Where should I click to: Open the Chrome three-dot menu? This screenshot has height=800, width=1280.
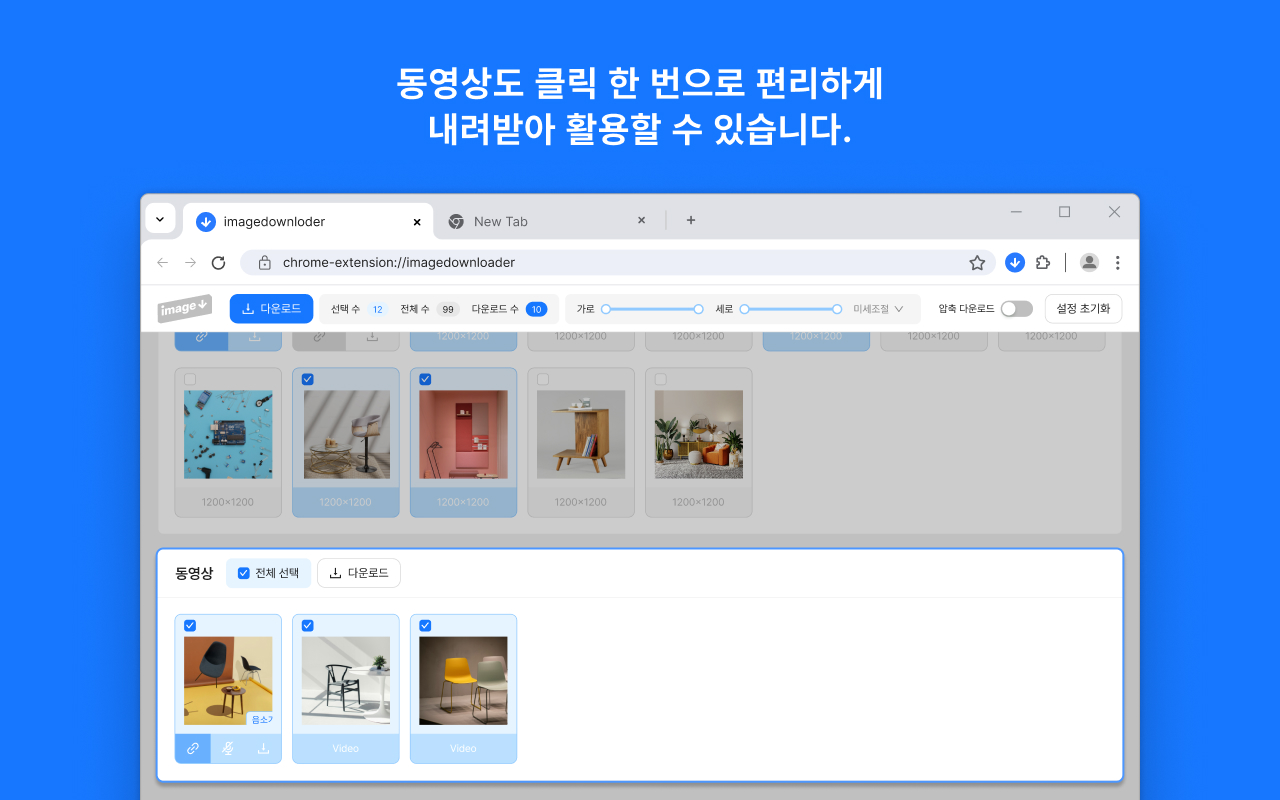[x=1117, y=262]
